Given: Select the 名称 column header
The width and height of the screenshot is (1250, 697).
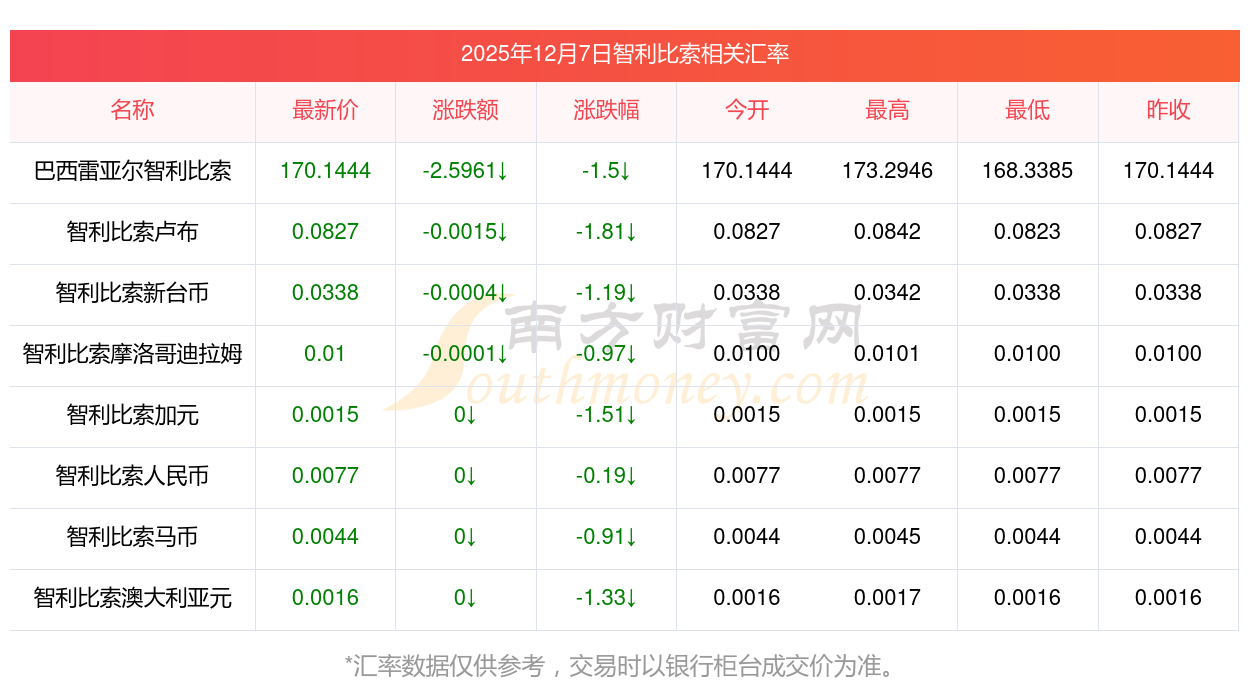Looking at the screenshot, I should (x=132, y=110).
